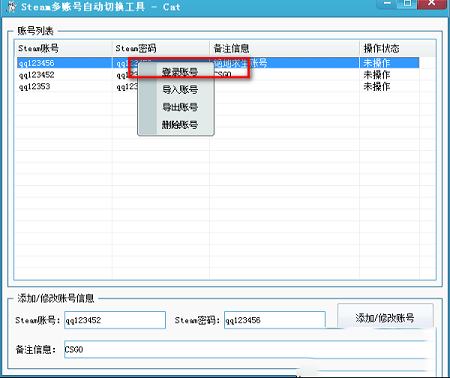450x378 pixels.
Task: Focus the Steam密码 input field
Action: [275, 320]
